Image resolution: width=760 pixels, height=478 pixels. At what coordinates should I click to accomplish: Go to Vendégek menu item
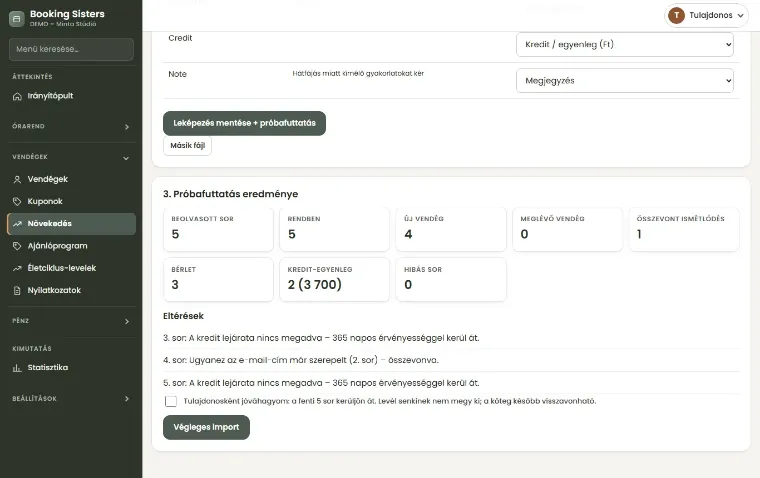[x=71, y=179]
